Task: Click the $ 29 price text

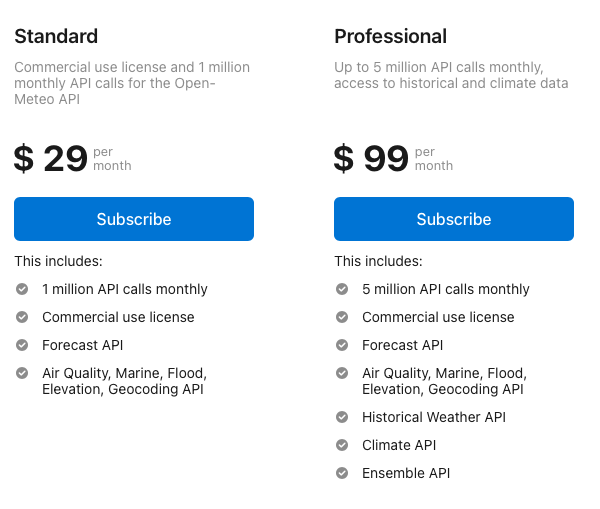Action: pyautogui.click(x=51, y=158)
